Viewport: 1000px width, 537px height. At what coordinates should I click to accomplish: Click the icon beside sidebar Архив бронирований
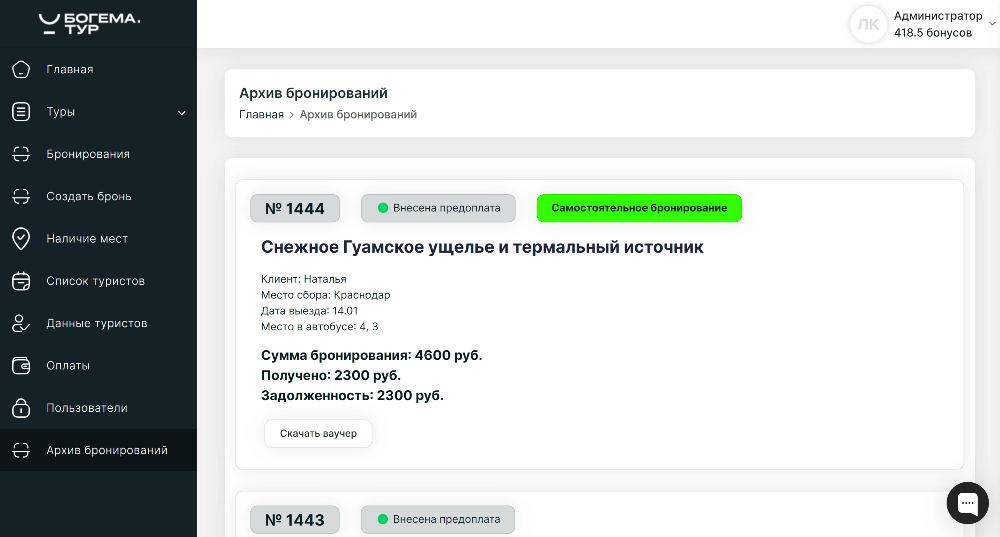tap(21, 450)
